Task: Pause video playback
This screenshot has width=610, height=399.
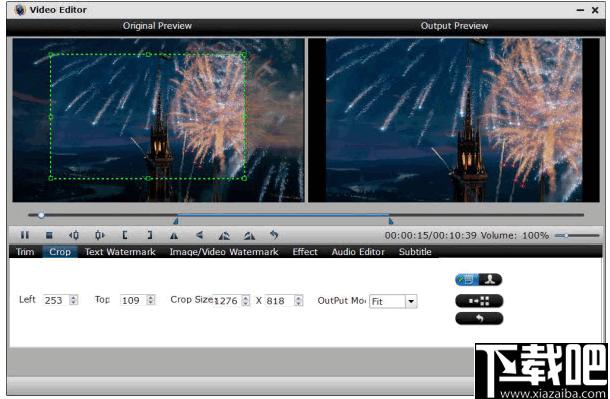Action: 25,235
